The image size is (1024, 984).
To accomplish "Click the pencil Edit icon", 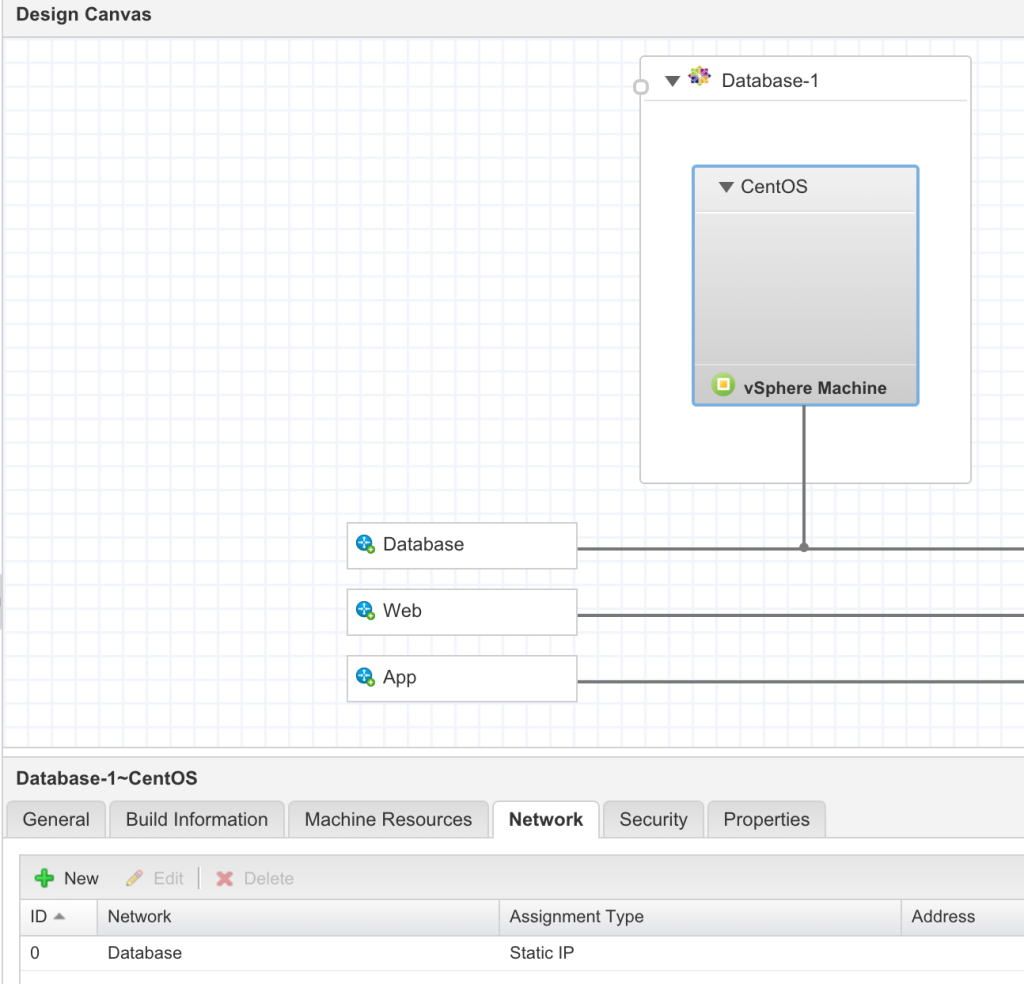I will tap(137, 878).
